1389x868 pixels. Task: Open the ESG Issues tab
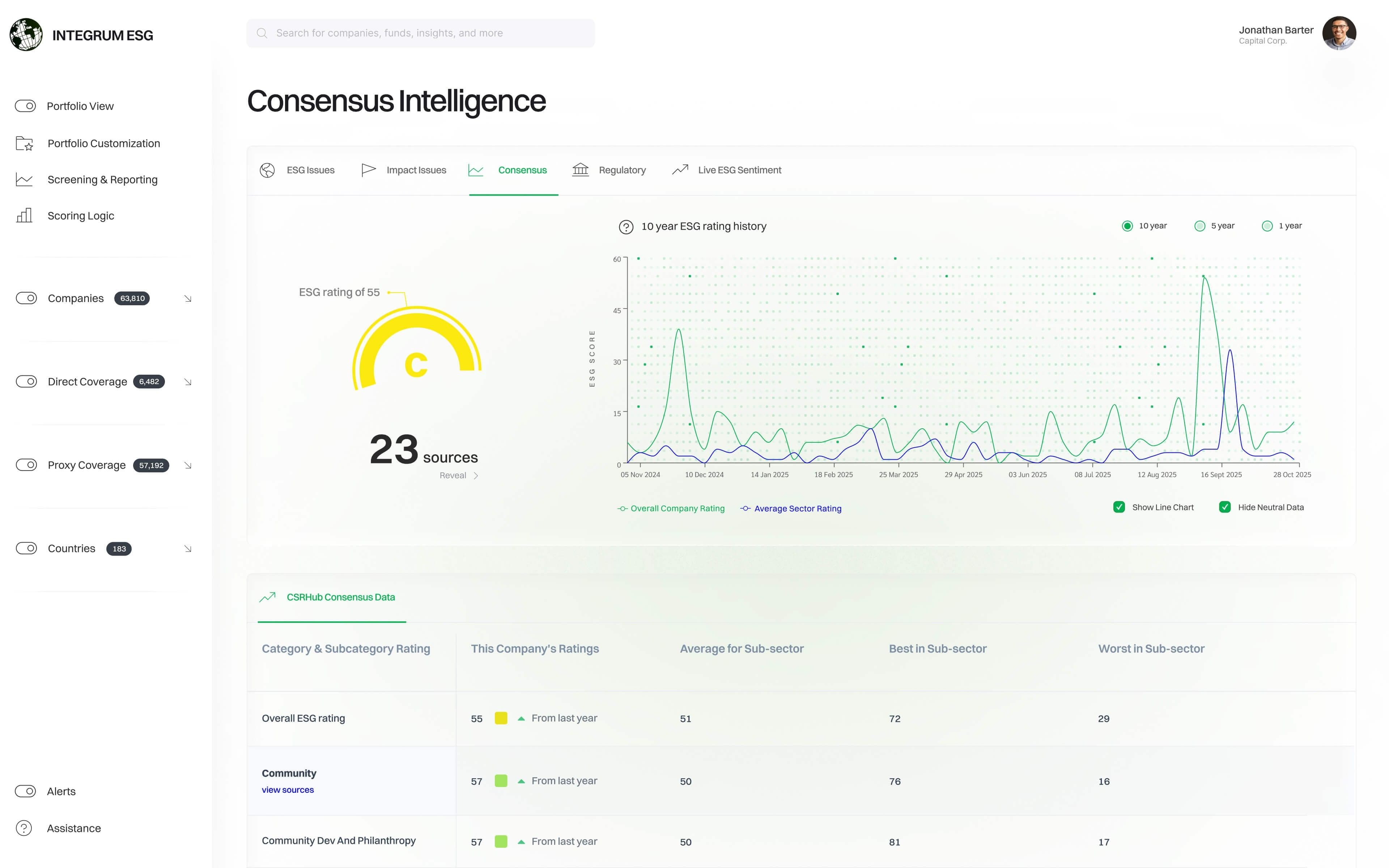[x=310, y=170]
